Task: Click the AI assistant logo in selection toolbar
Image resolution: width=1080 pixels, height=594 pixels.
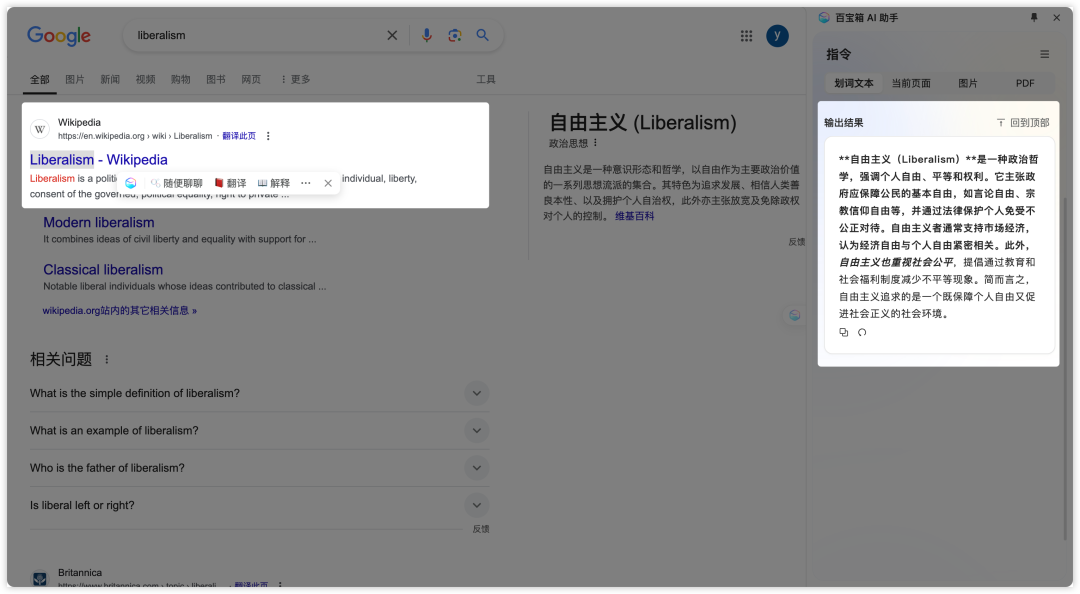Action: coord(131,183)
